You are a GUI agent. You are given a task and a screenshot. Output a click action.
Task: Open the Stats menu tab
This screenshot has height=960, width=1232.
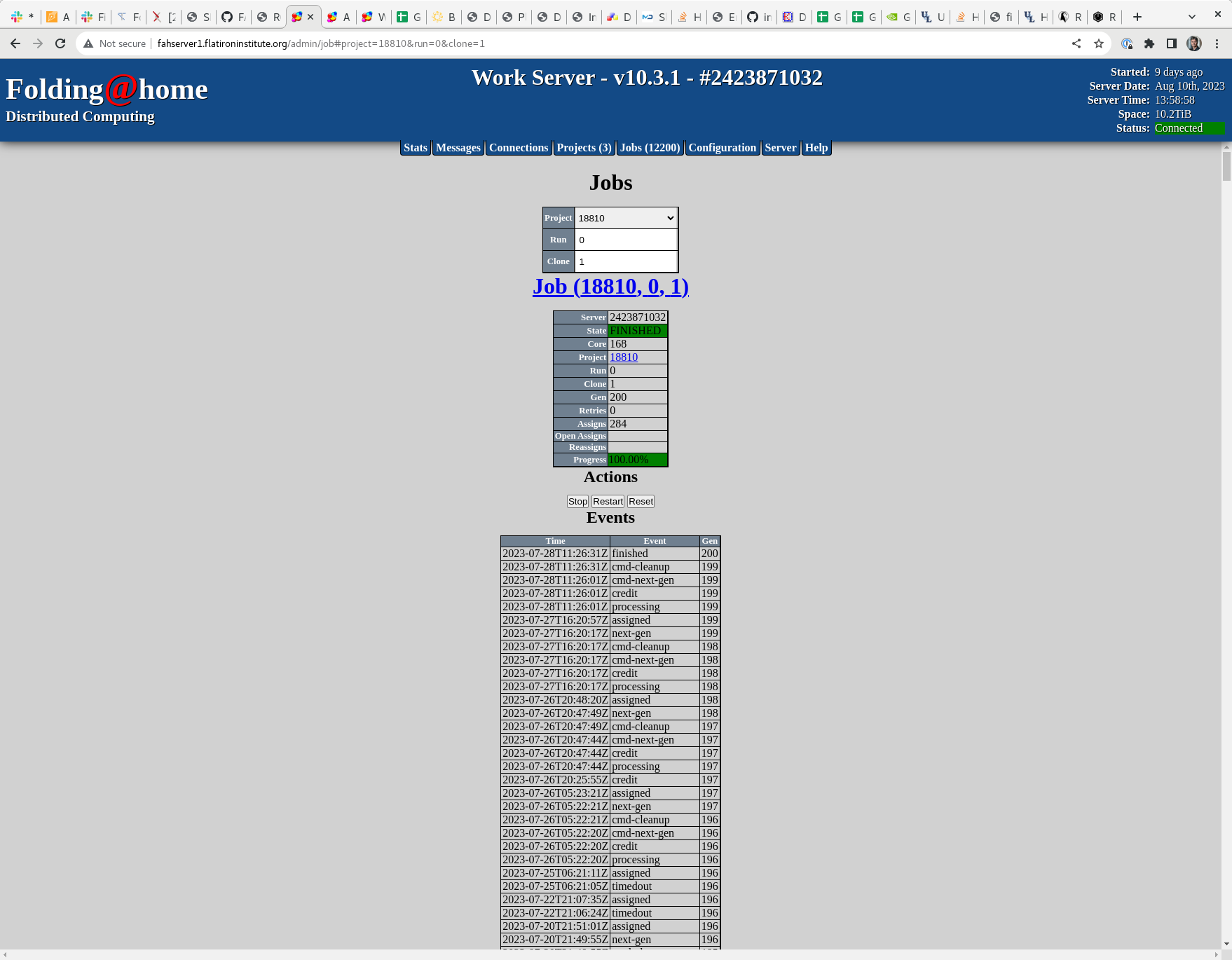coord(415,148)
